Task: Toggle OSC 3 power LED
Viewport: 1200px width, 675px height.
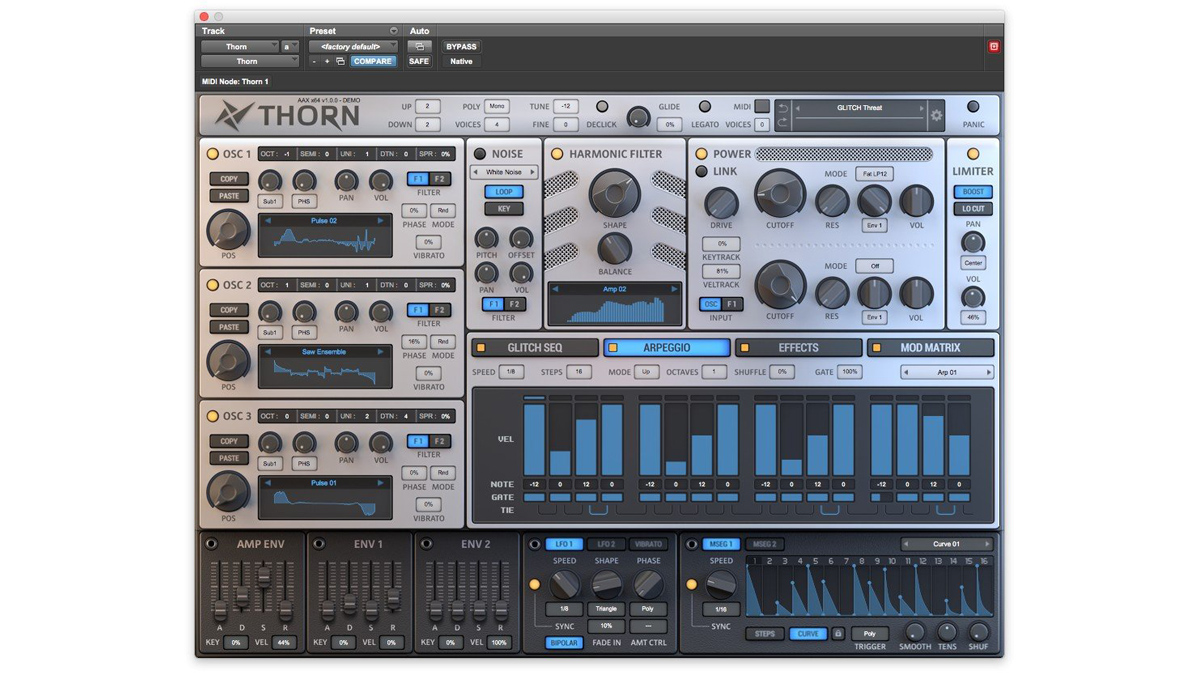Action: tap(212, 416)
